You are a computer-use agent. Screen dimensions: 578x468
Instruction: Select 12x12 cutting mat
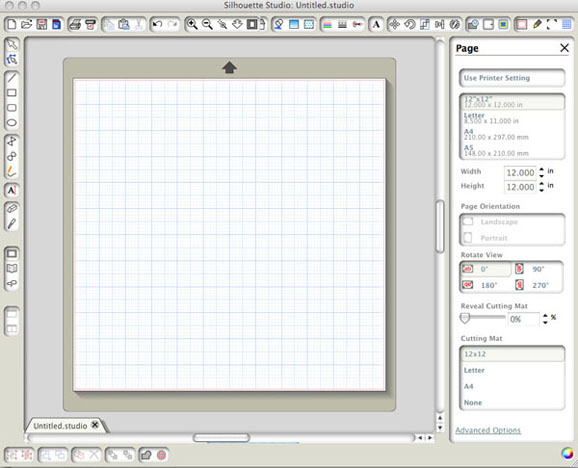pyautogui.click(x=512, y=354)
